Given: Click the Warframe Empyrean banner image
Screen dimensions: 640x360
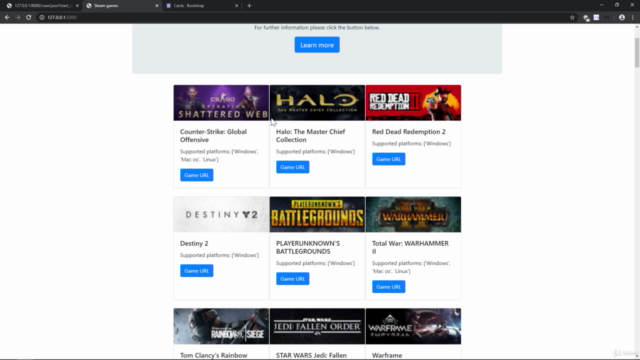Looking at the screenshot, I should pos(413,326).
